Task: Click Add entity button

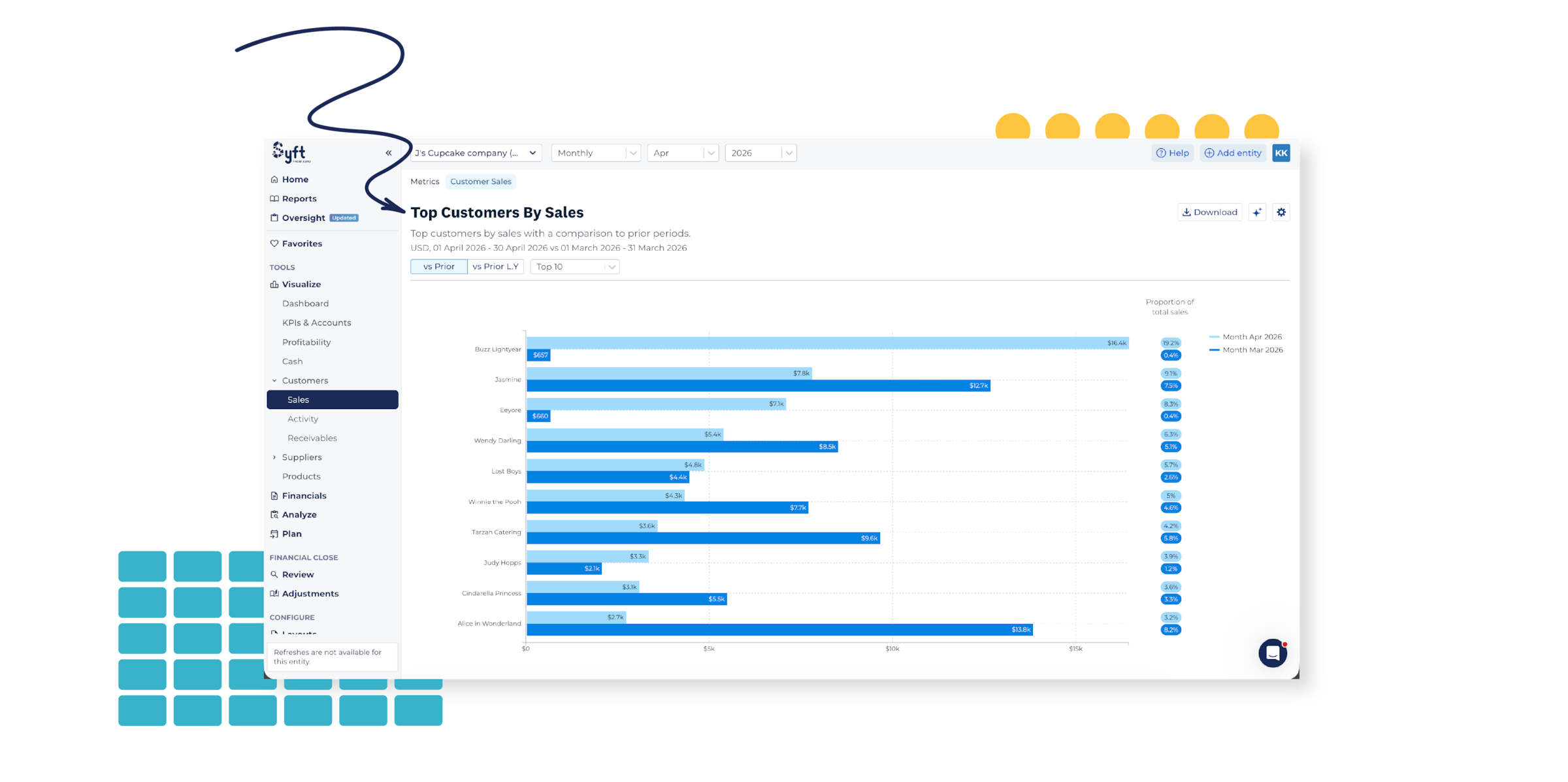Action: (1233, 153)
